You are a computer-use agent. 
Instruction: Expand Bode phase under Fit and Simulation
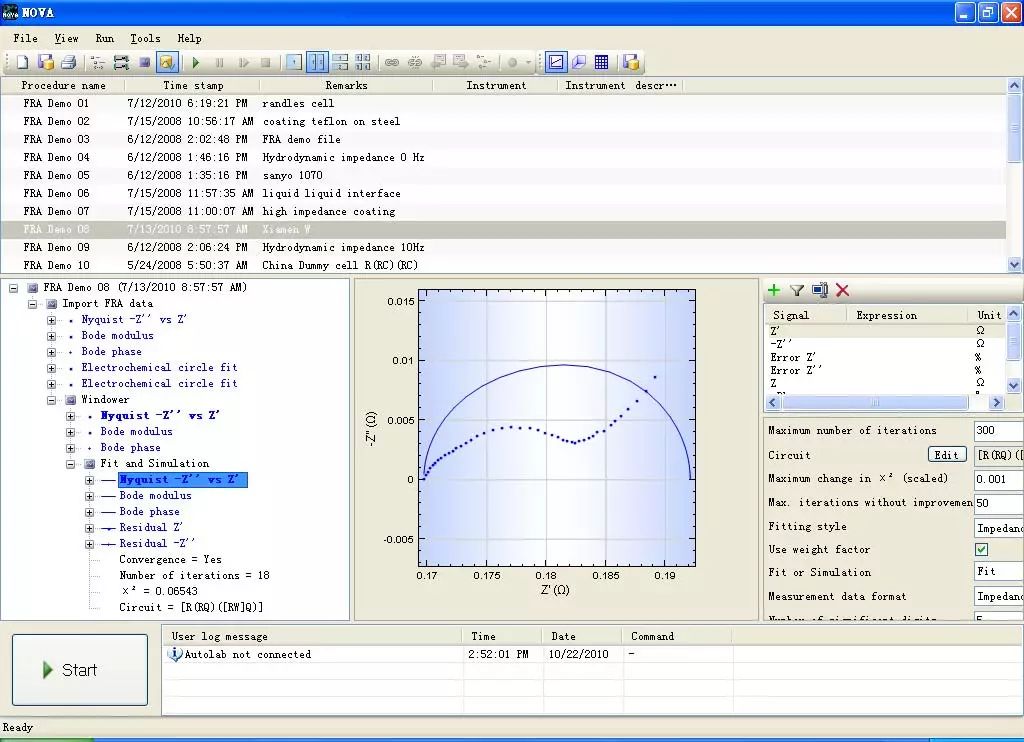click(x=89, y=512)
